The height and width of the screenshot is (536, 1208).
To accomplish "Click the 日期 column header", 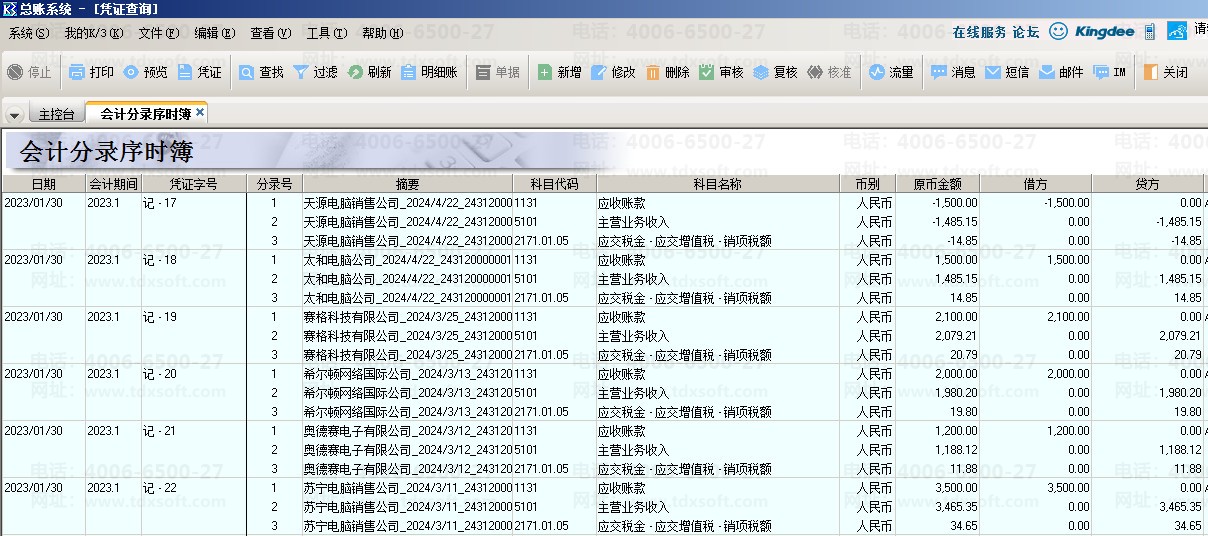I will (x=43, y=184).
